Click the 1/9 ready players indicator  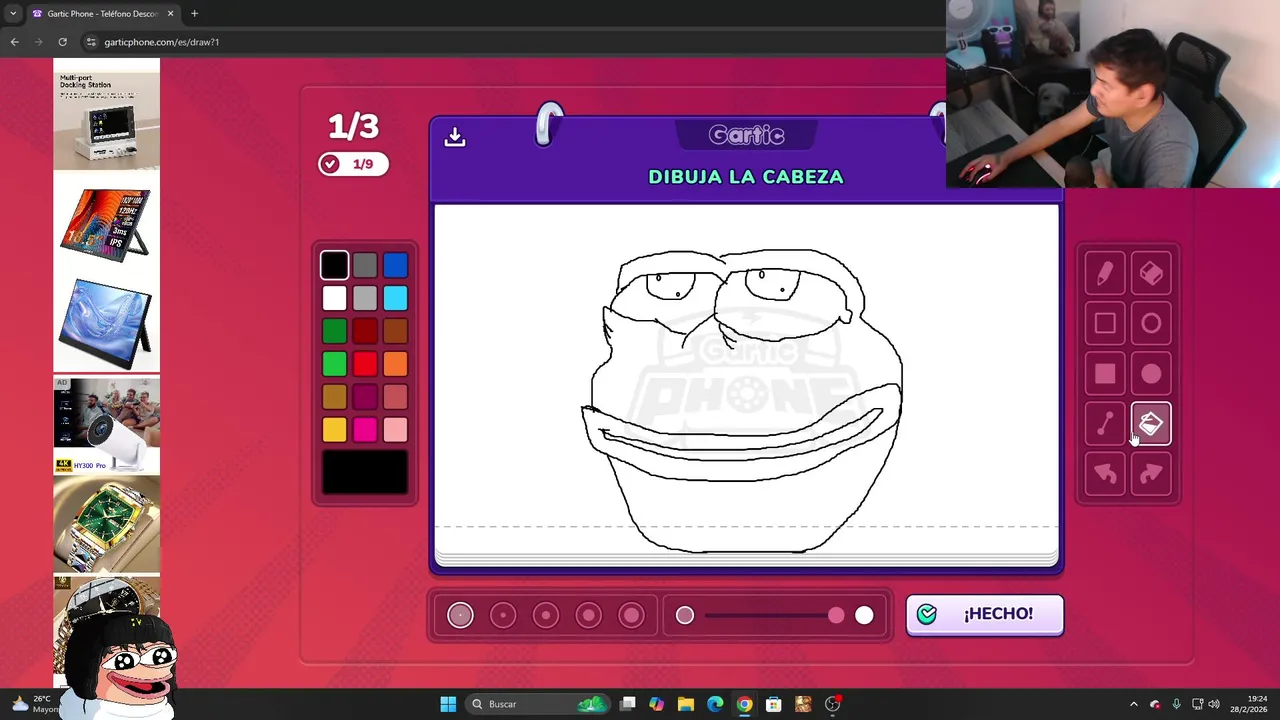[x=353, y=164]
